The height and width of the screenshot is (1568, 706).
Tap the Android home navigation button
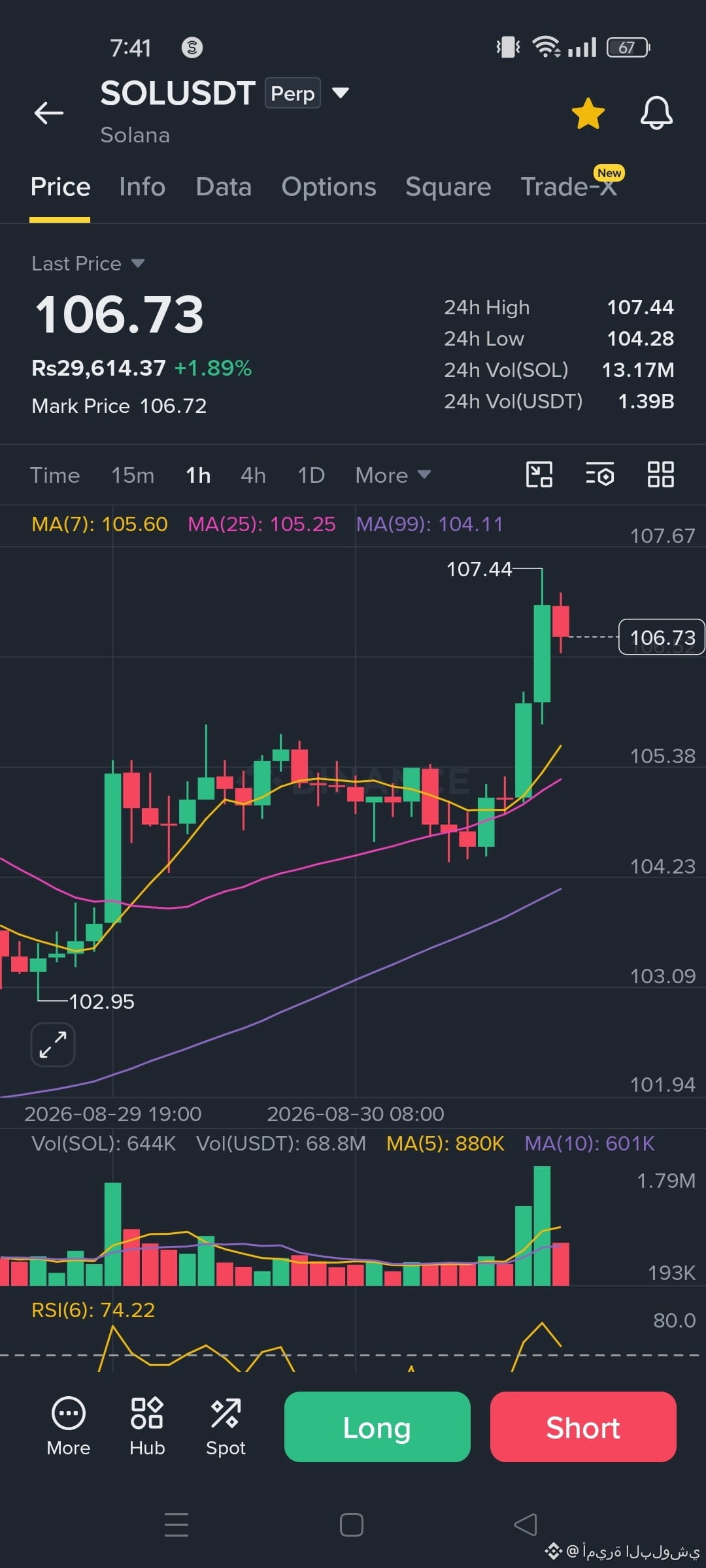coord(352,1525)
